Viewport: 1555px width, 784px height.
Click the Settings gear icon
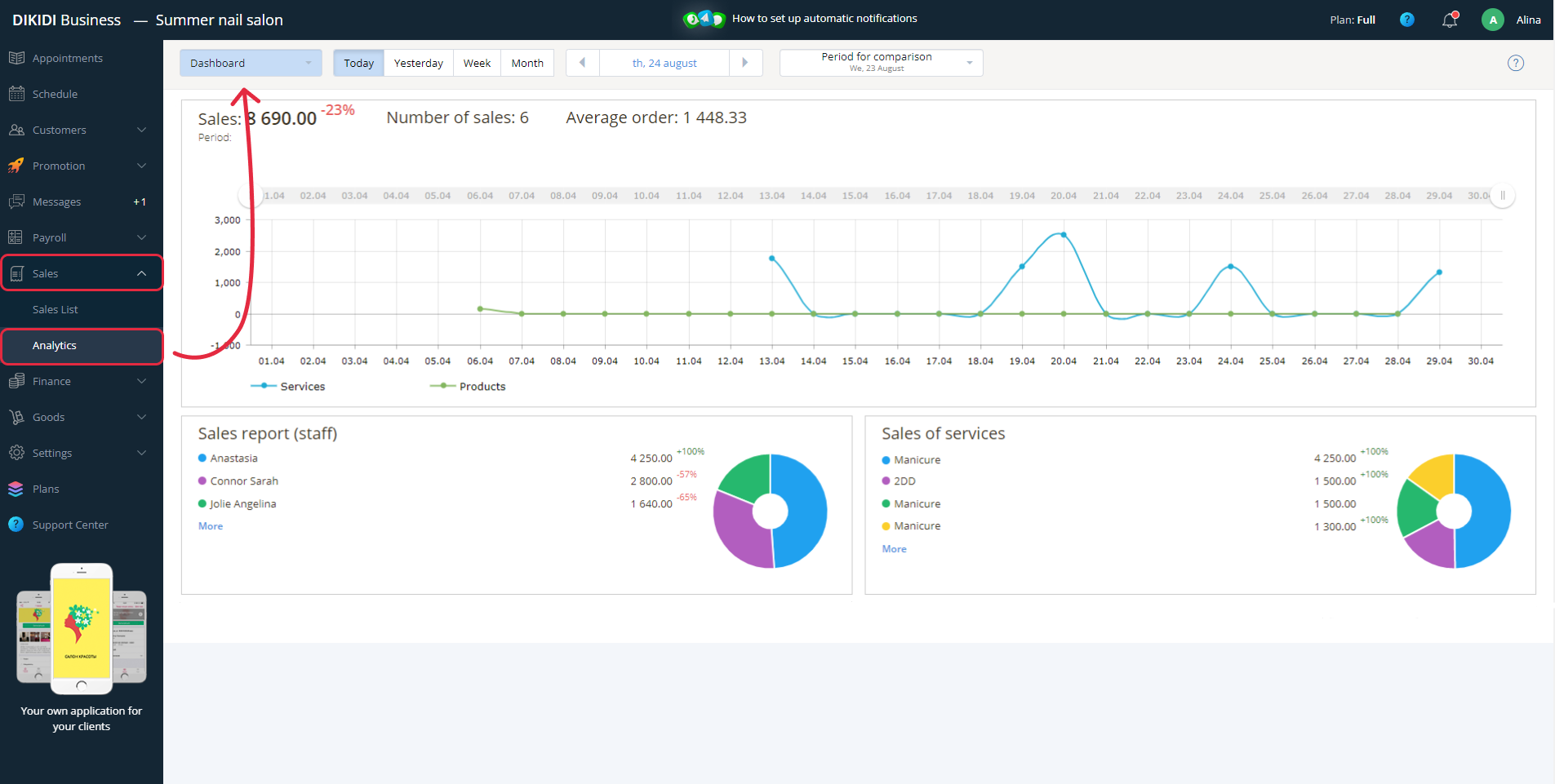tap(16, 453)
